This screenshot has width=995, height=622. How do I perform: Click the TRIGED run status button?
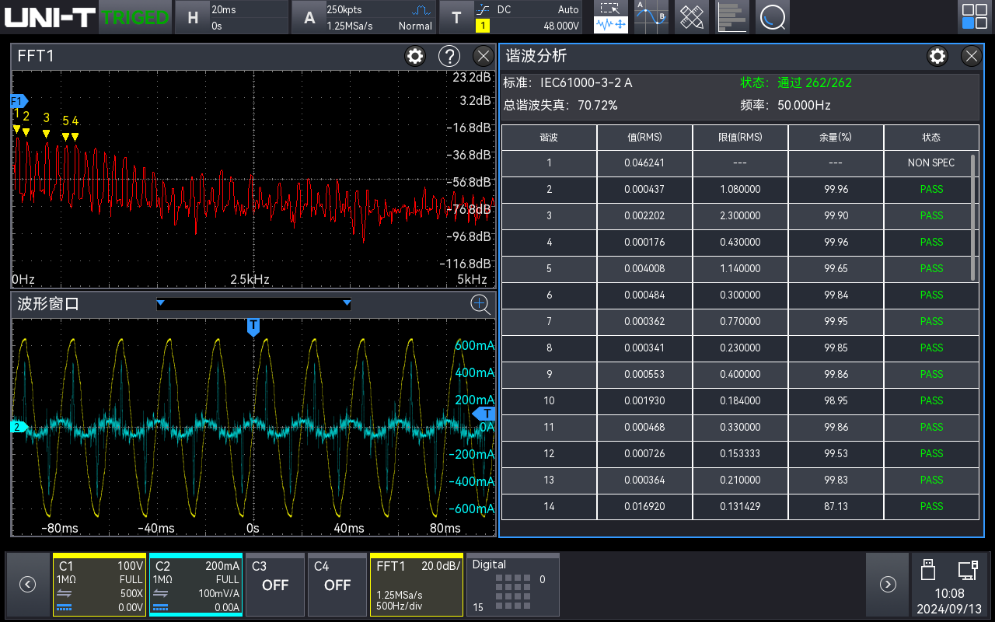tap(135, 17)
